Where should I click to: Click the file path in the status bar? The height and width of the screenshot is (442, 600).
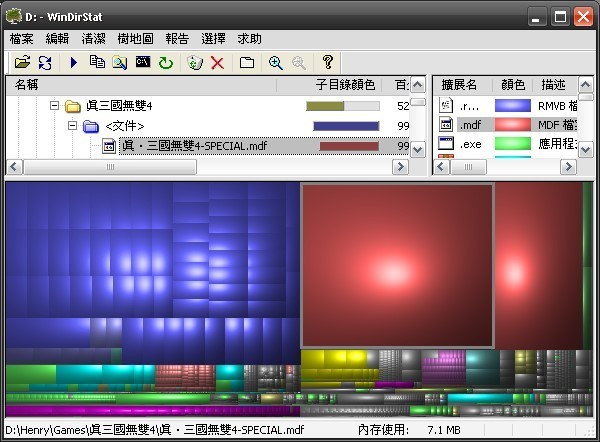(154, 430)
